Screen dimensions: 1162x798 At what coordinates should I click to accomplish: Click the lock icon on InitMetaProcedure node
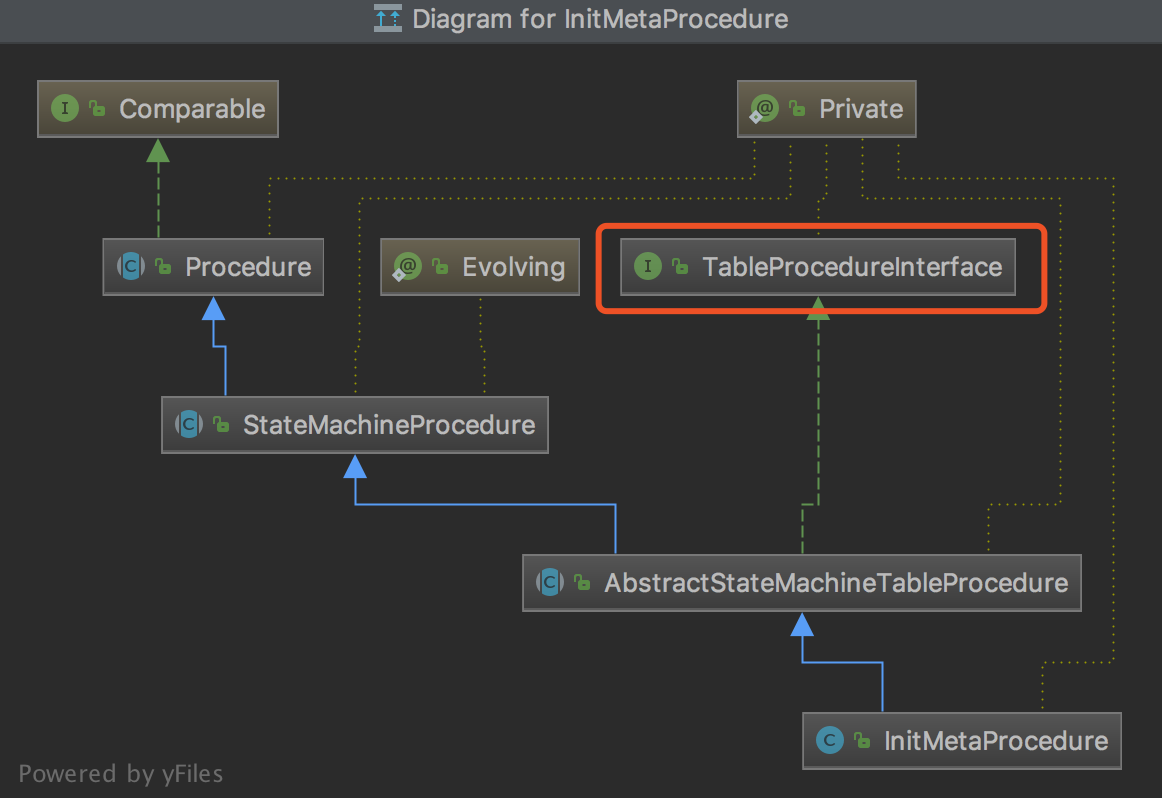click(862, 742)
